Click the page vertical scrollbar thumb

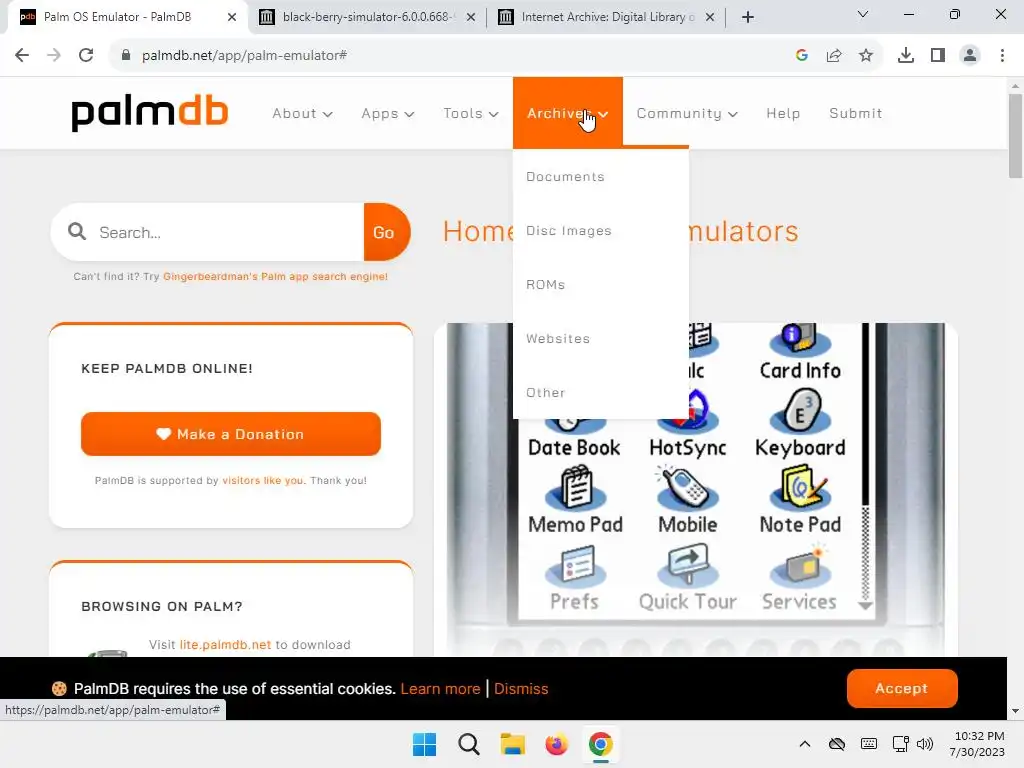[1015, 136]
